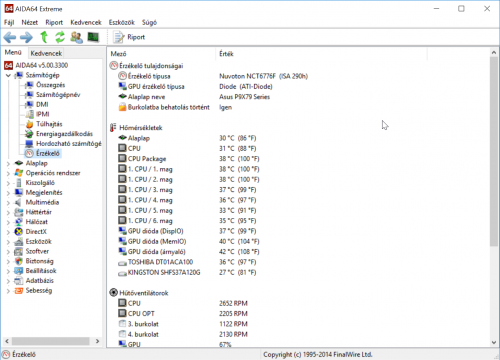This screenshot has height=360, width=500.
Task: Select the GPU érzékelő típusa row
Action: [x=195, y=86]
